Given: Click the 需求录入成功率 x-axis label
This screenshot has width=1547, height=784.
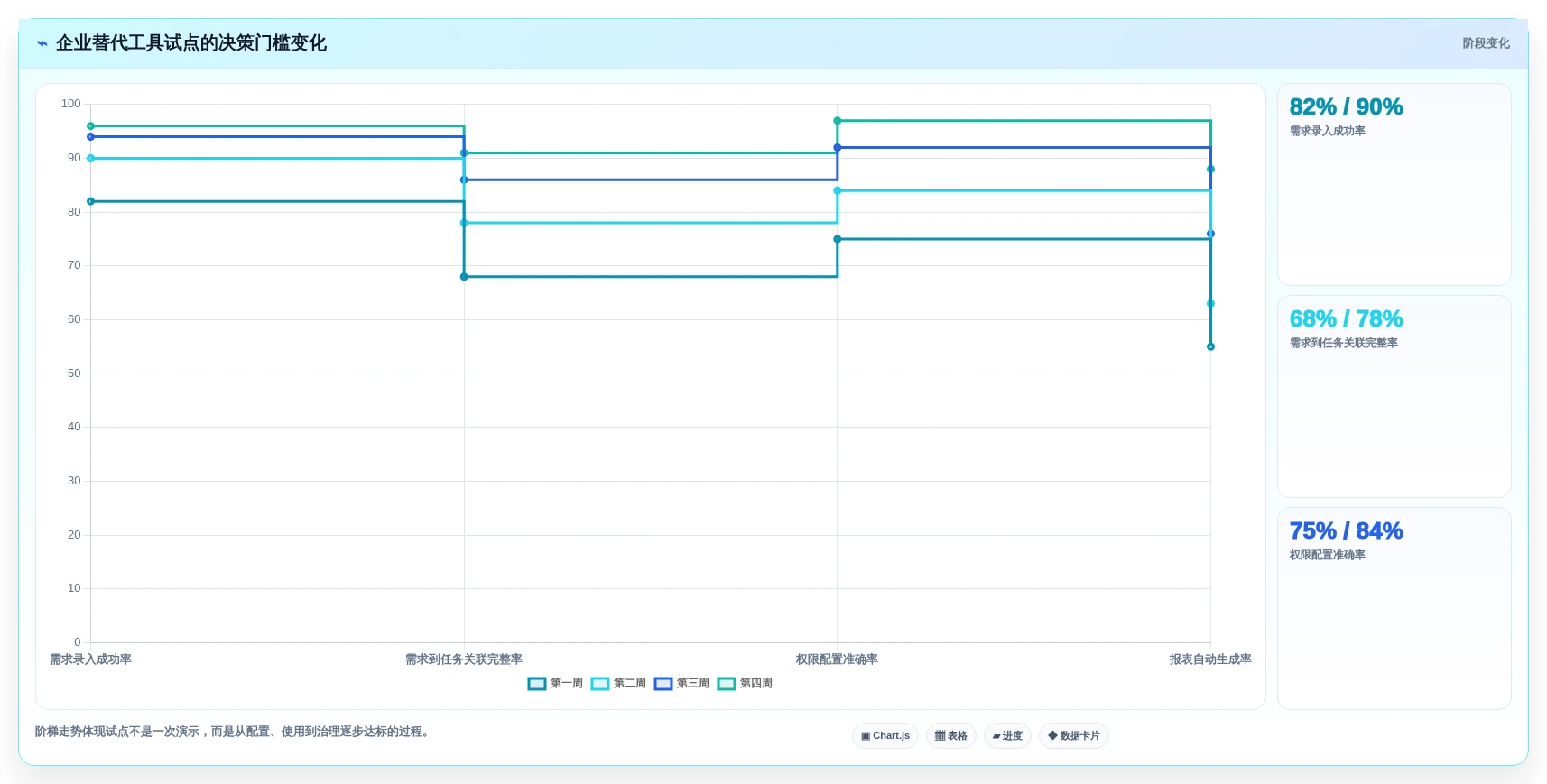Looking at the screenshot, I should (x=90, y=659).
